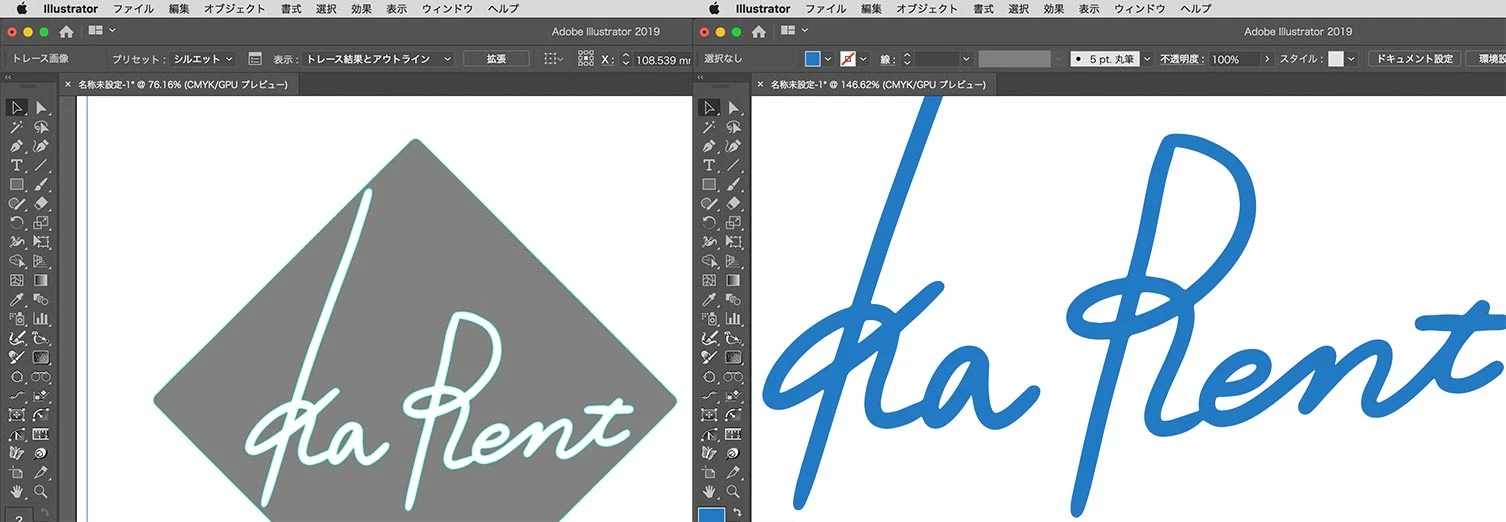Select the Selection tool in right window
1506x522 pixels.
point(709,108)
